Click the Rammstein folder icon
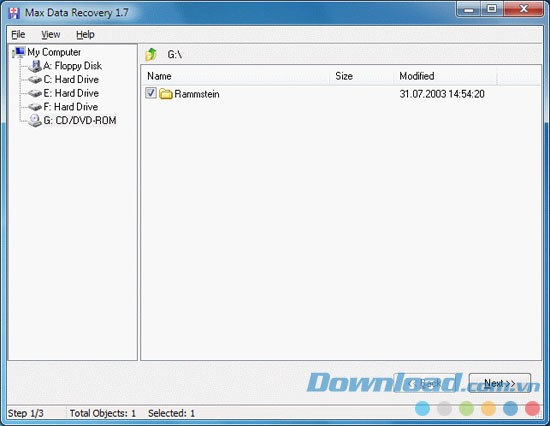 [166, 94]
